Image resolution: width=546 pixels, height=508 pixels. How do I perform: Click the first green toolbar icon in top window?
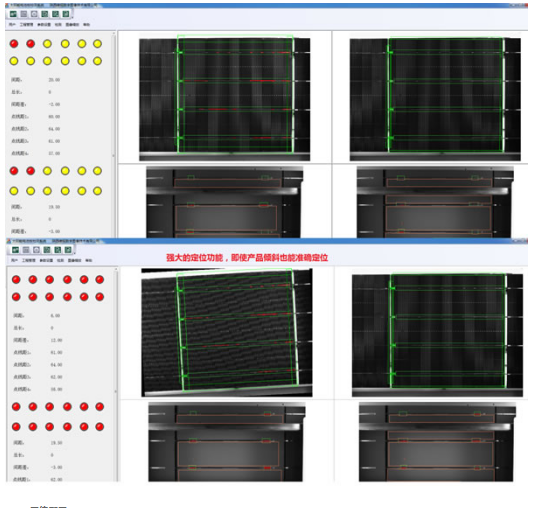click(x=13, y=14)
